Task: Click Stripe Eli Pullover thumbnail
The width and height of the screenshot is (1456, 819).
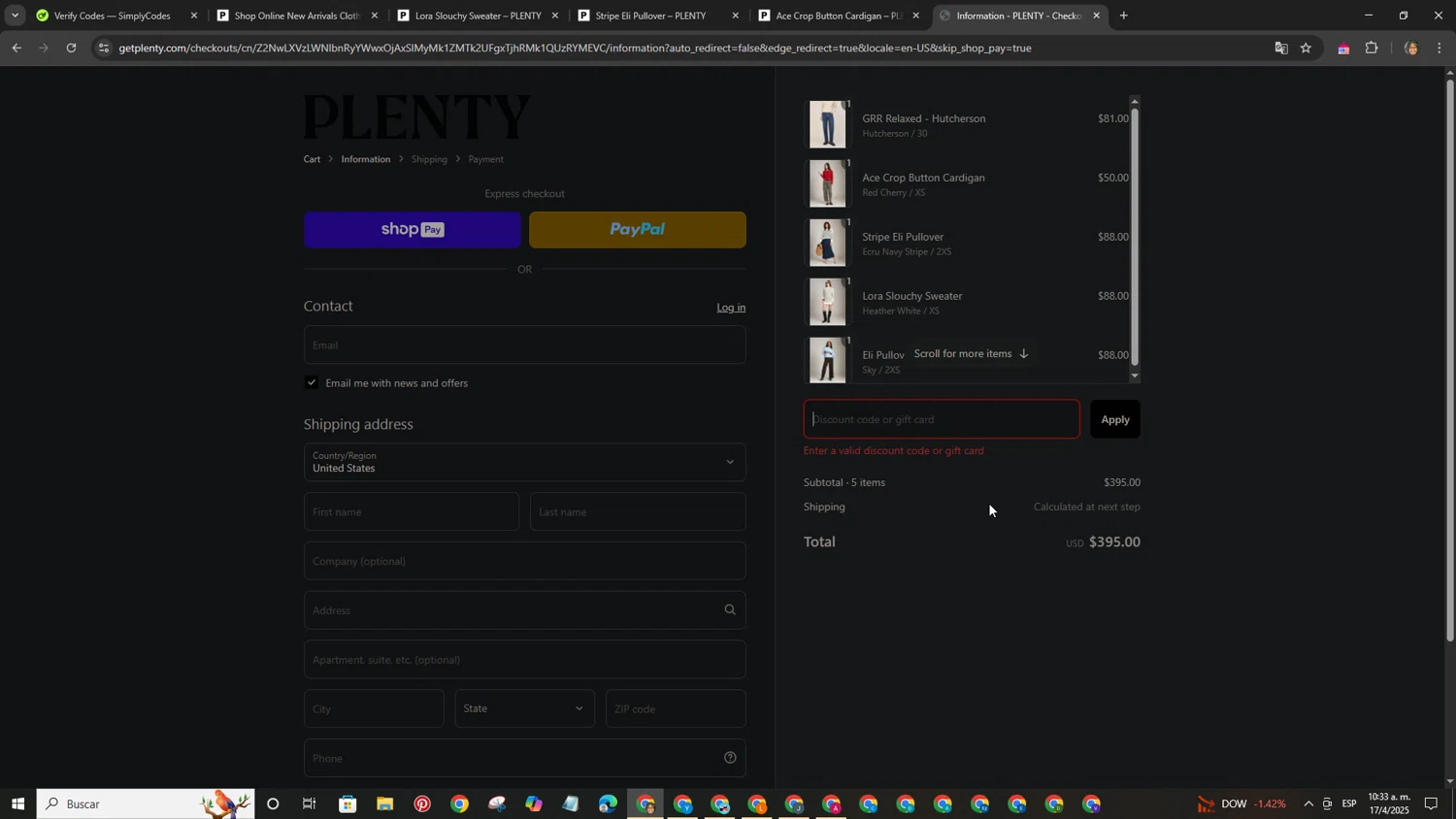Action: point(828,243)
